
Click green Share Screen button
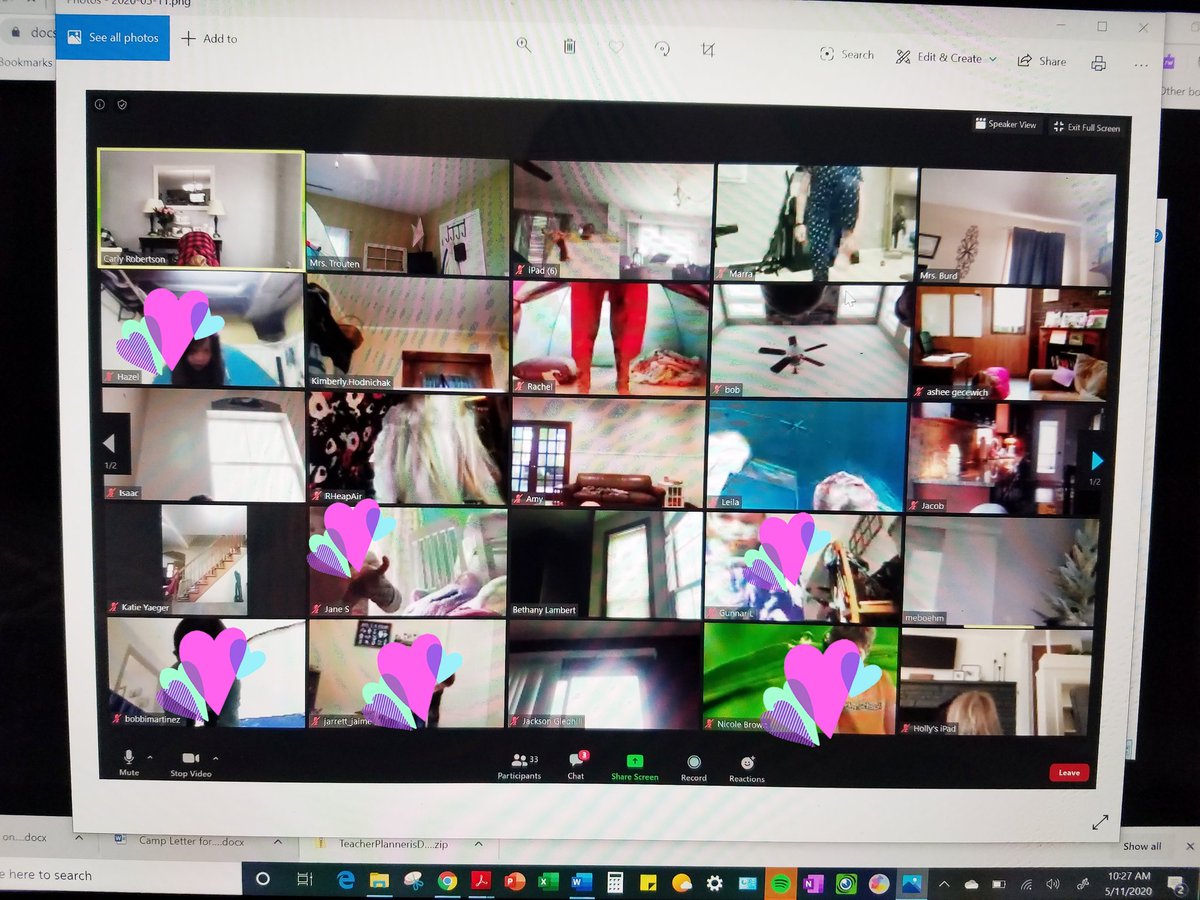(634, 768)
